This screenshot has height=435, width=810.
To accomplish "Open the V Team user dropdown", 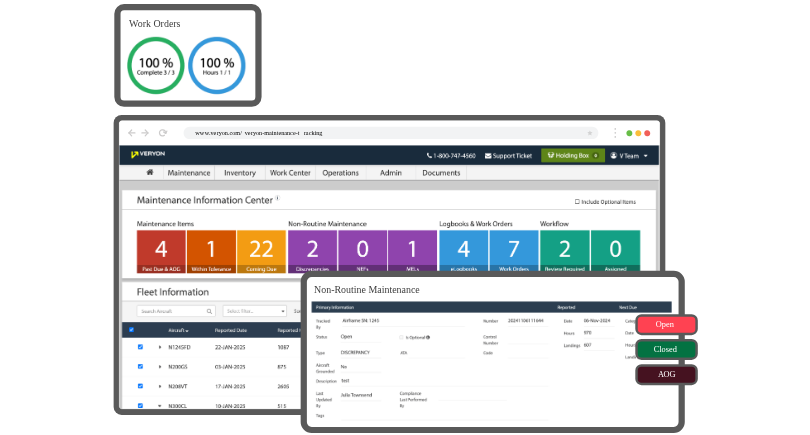I will pyautogui.click(x=629, y=156).
